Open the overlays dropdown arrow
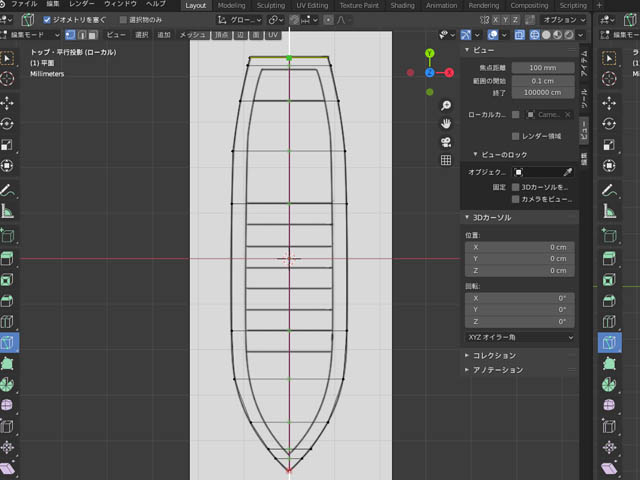The height and width of the screenshot is (480, 640). pyautogui.click(x=504, y=35)
